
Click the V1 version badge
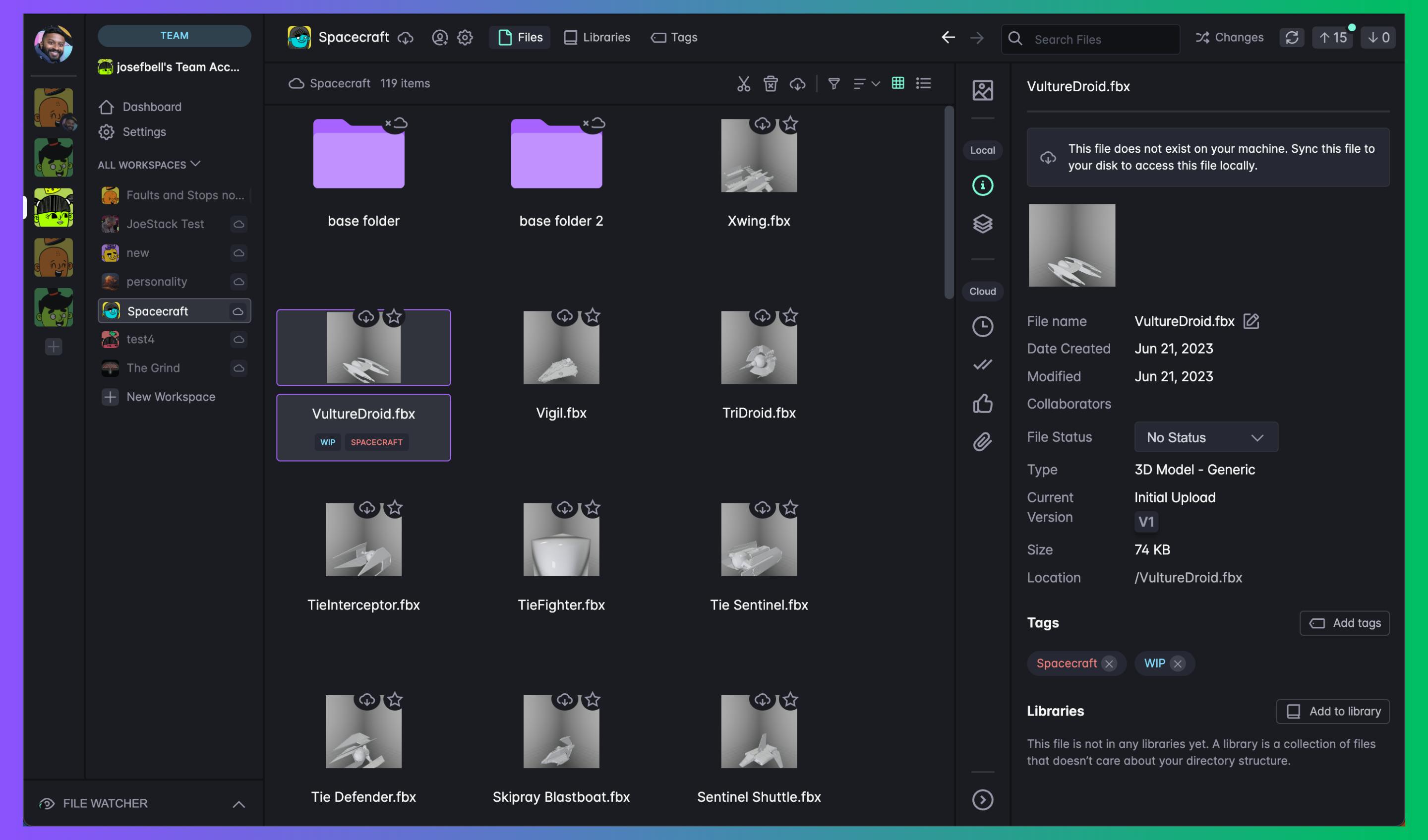tap(1146, 522)
